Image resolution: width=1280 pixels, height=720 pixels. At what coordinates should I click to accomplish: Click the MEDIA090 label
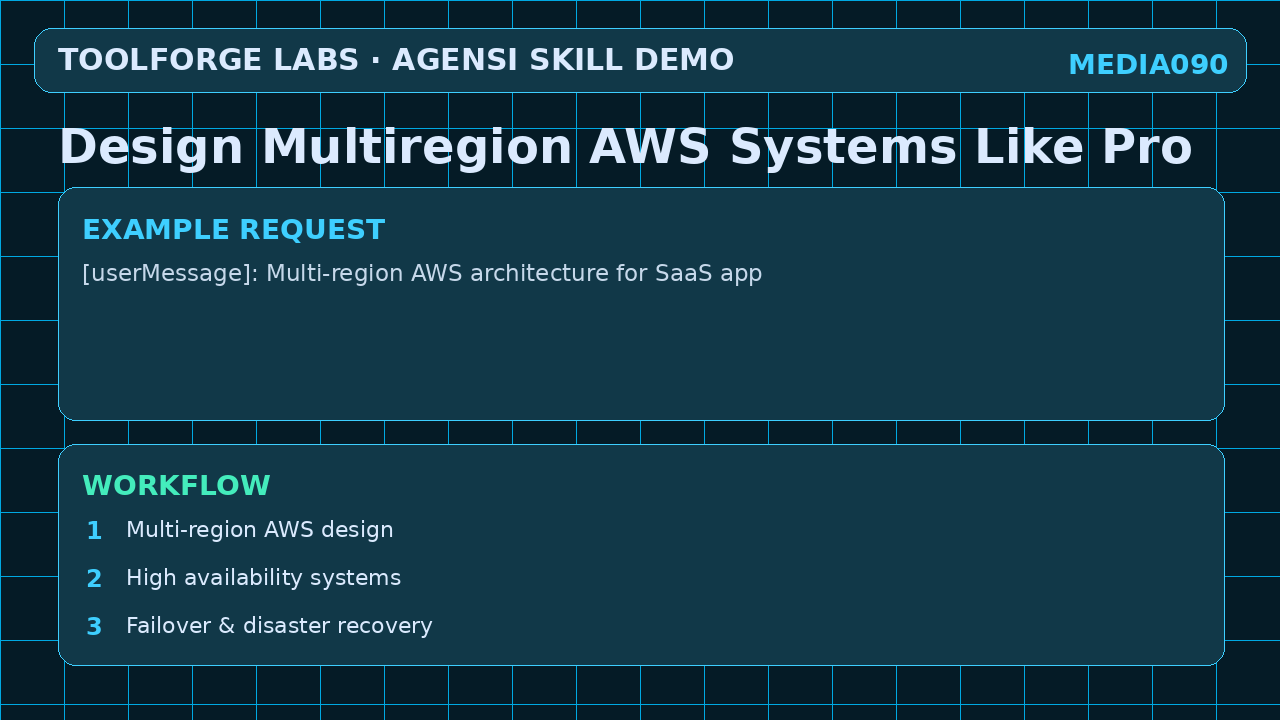(x=1148, y=65)
